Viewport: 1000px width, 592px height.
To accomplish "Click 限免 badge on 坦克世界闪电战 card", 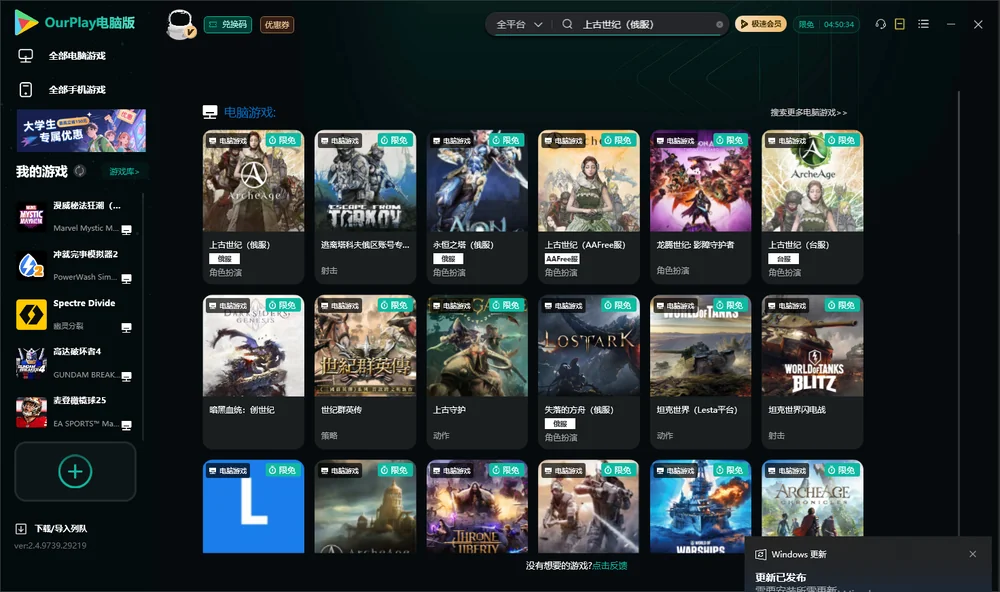I will tap(842, 305).
